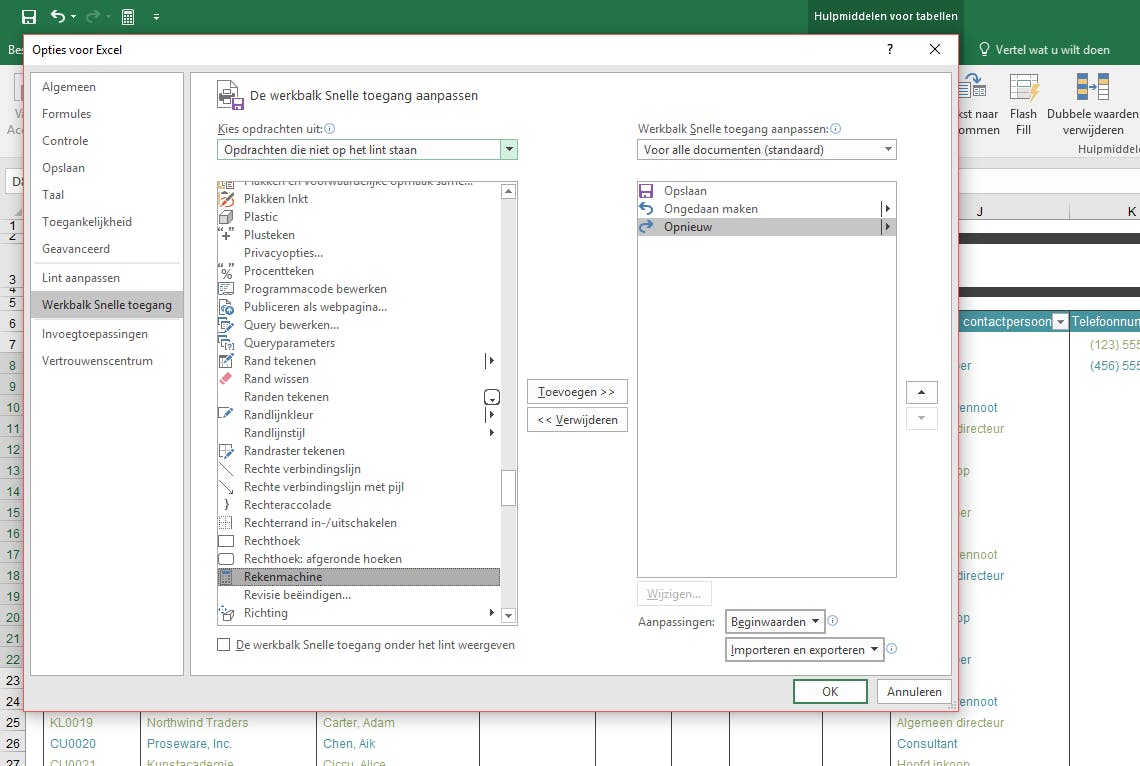This screenshot has width=1140, height=766.
Task: Open the Vertrouwenscentrum category
Action: pos(98,361)
